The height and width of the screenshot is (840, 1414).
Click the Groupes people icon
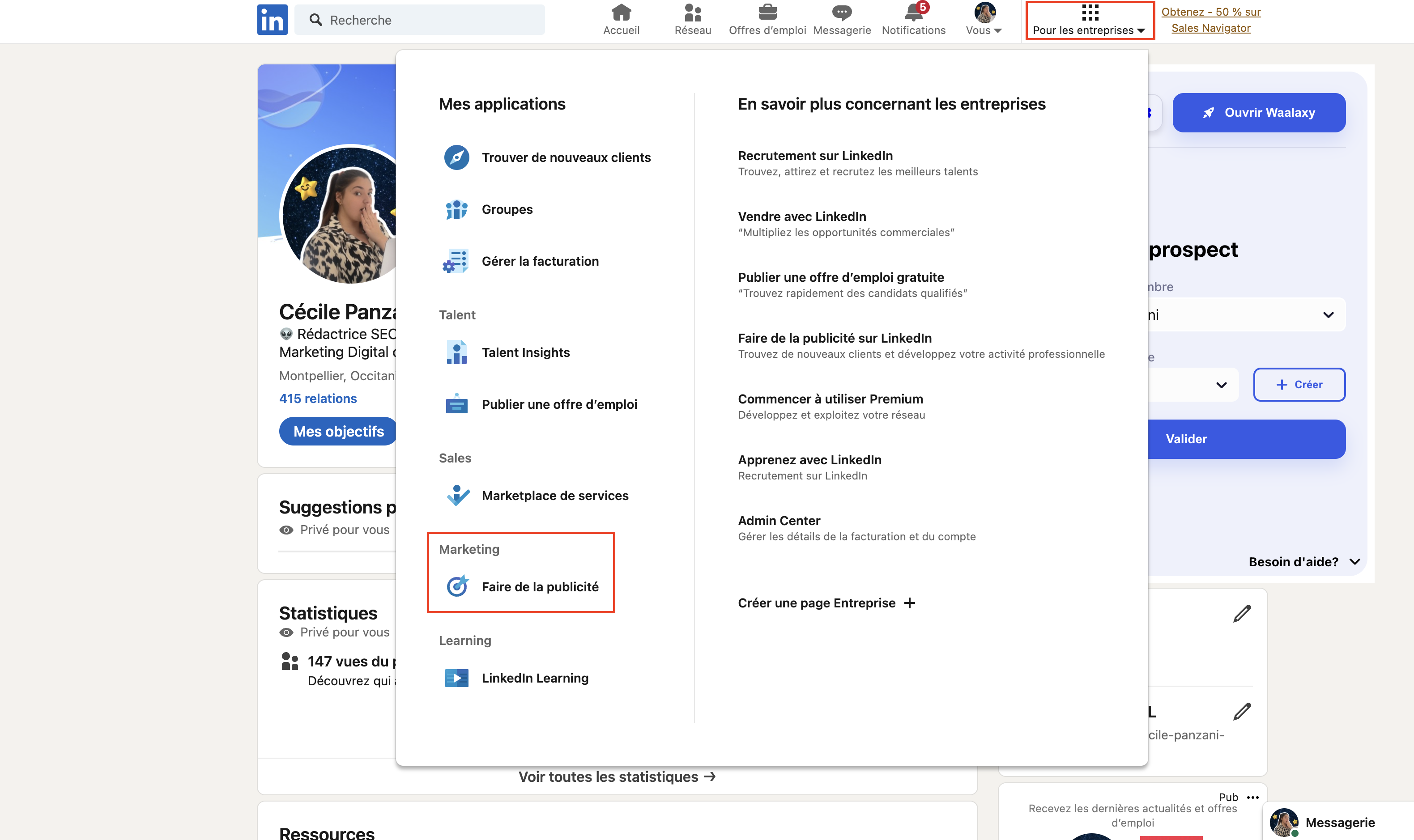point(456,209)
